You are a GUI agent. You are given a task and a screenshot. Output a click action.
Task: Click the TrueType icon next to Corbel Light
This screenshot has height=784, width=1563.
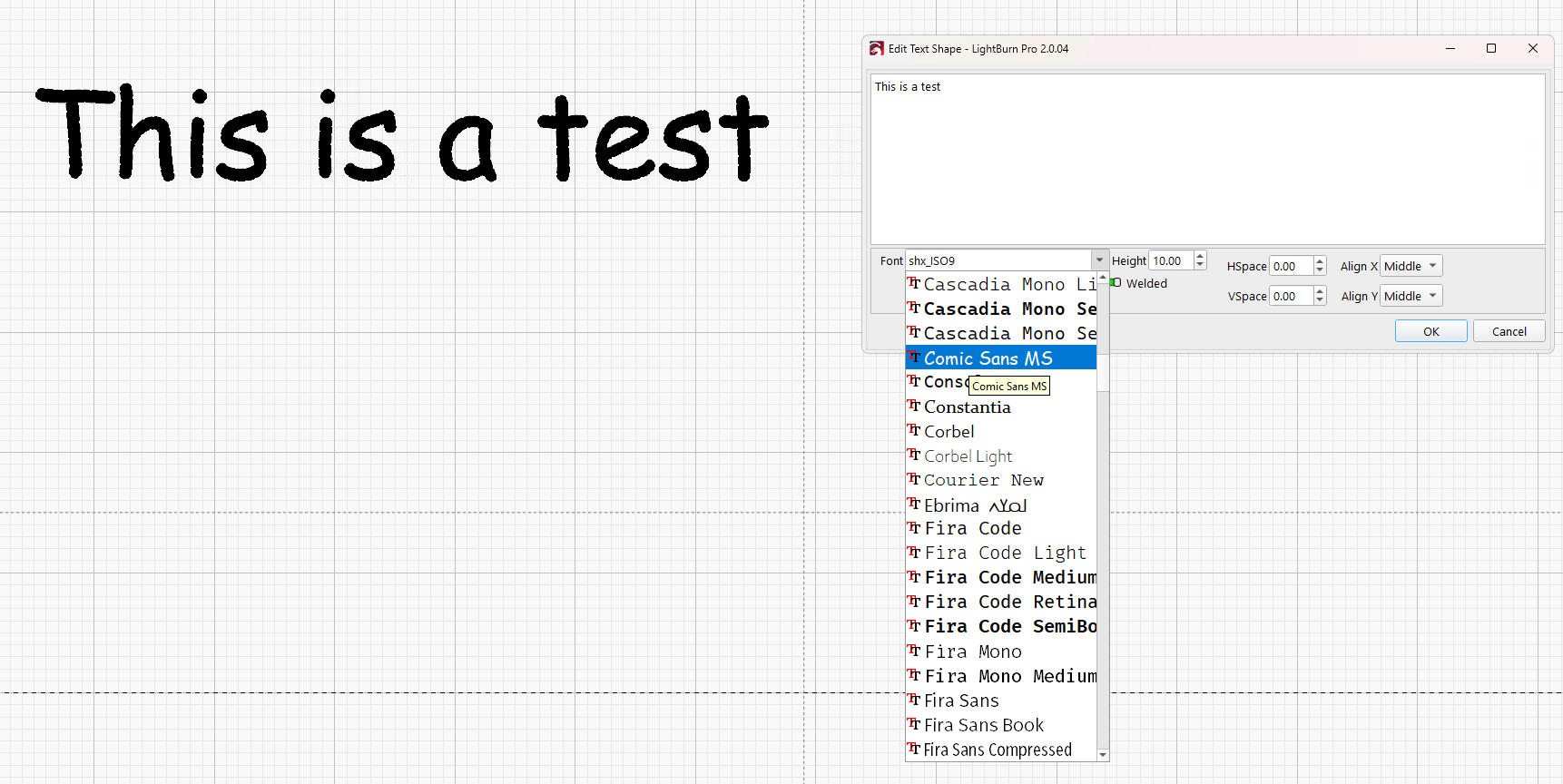[x=914, y=456]
